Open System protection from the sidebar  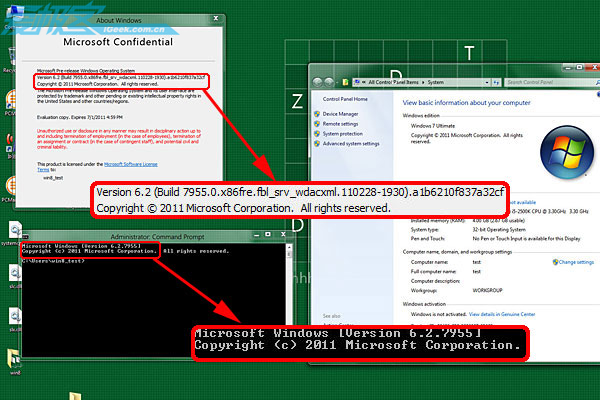342,134
